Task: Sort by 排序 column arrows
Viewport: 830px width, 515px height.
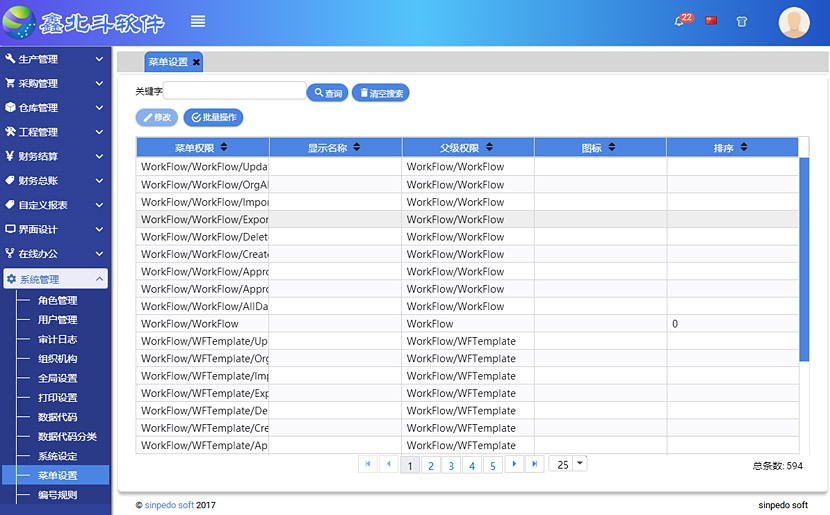Action: tap(744, 148)
